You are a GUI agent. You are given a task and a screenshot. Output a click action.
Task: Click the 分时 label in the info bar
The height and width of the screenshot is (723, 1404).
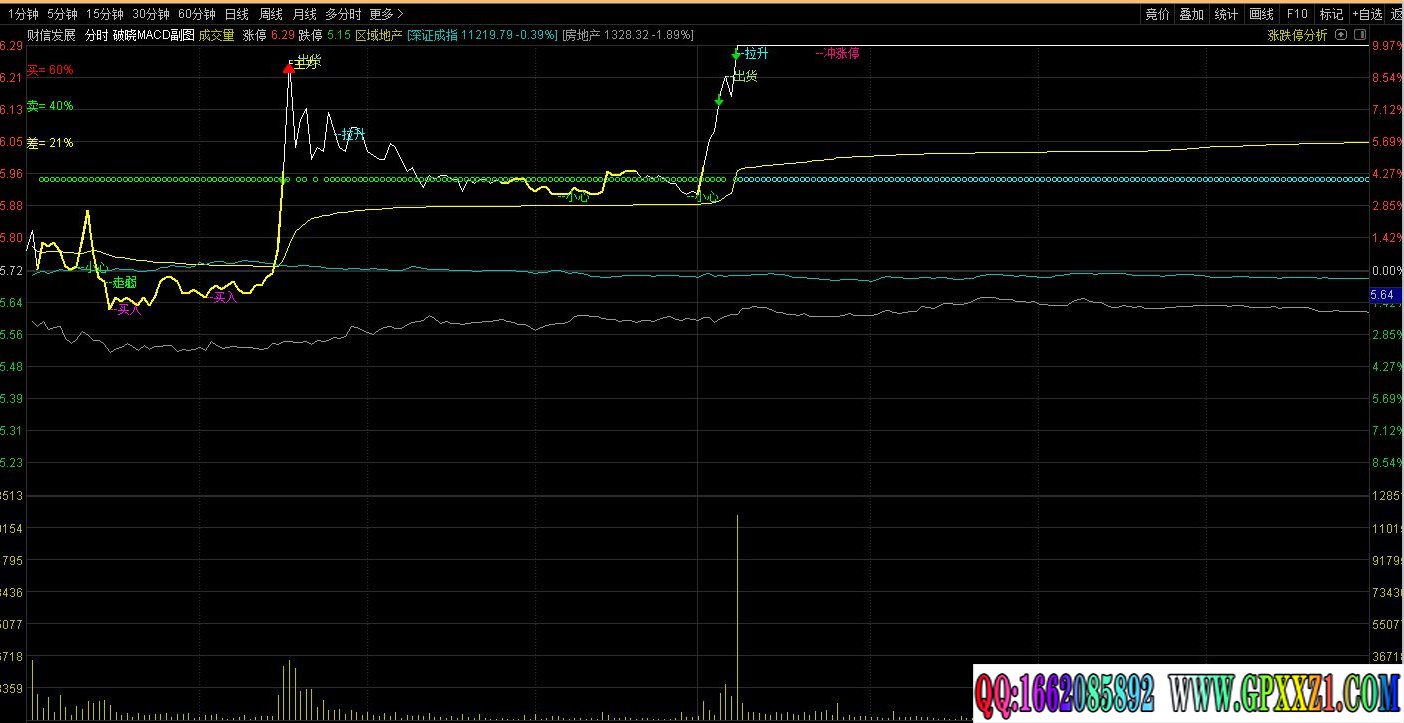96,35
